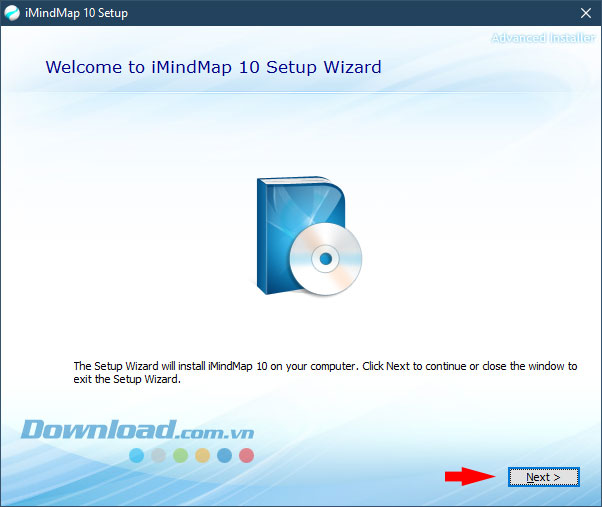Click the center hole of the disc
The height and width of the screenshot is (507, 602).
(325, 260)
